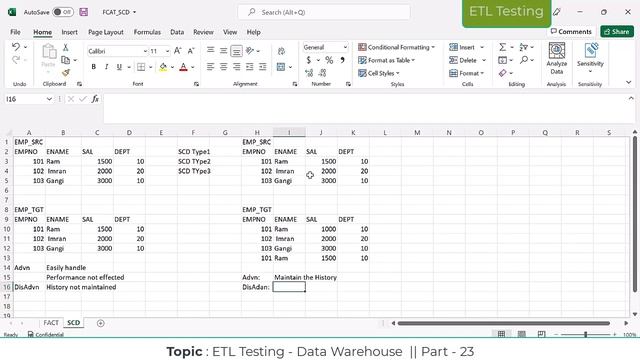Click the Find & Select magnifier icon
Viewport: 640px width, 360px height.
[x=524, y=60]
